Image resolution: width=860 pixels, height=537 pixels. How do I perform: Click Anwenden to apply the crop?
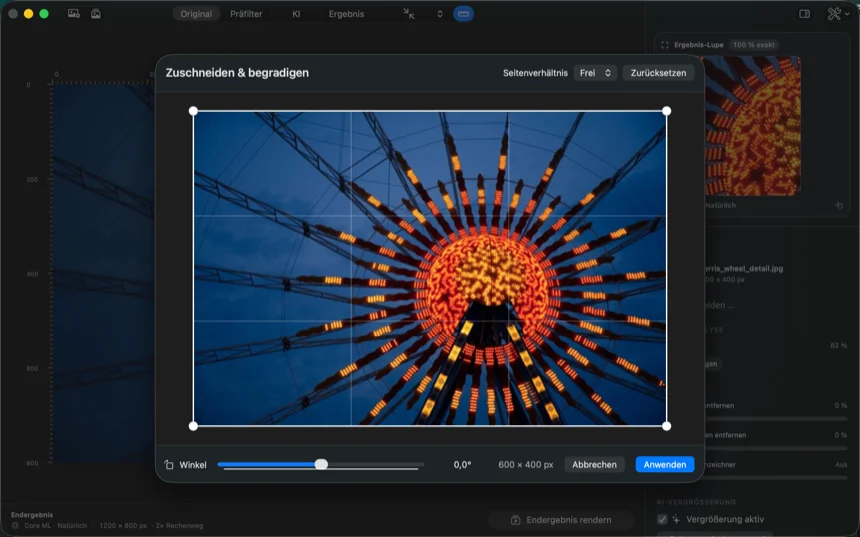tap(665, 465)
